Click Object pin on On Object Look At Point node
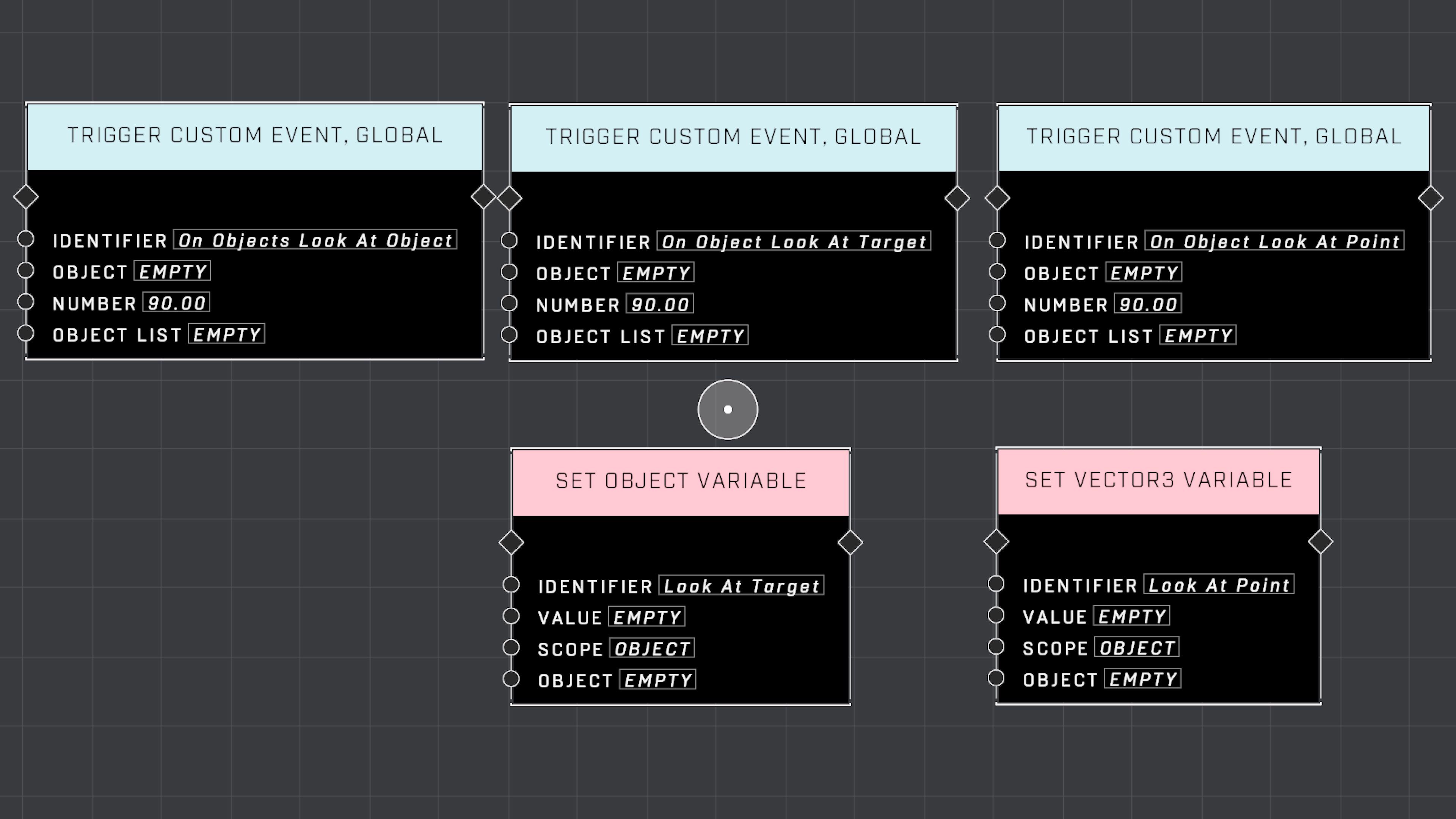The image size is (1456, 819). pyautogui.click(x=997, y=272)
